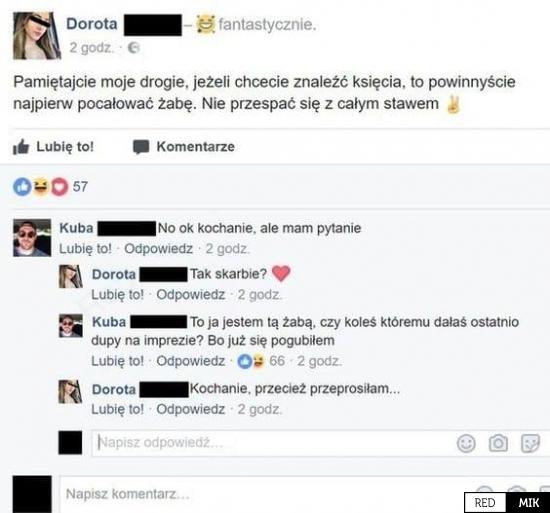Screen dimensions: 550x513
Task: Open the sticker picker in the reply box
Action: tap(530, 443)
